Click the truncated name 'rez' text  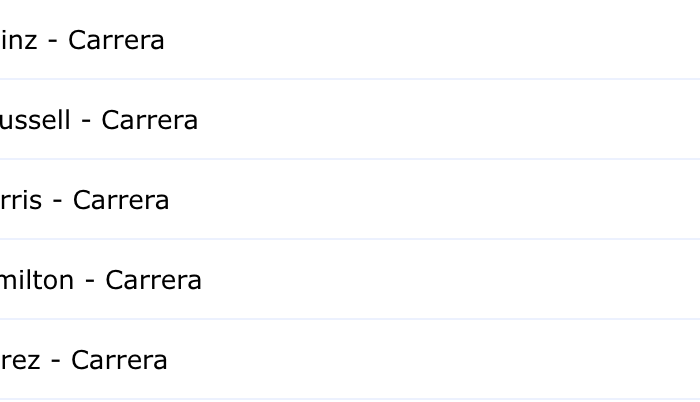[x=20, y=360]
